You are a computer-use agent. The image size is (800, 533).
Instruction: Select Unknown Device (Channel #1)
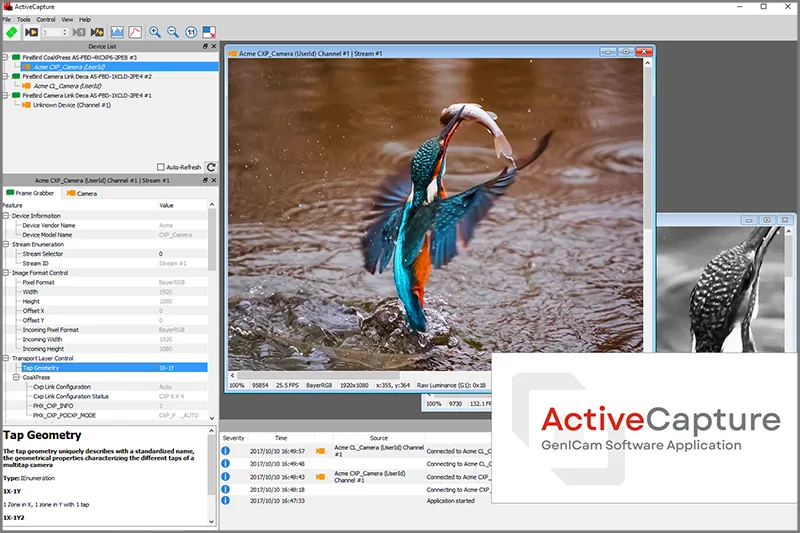[x=71, y=105]
